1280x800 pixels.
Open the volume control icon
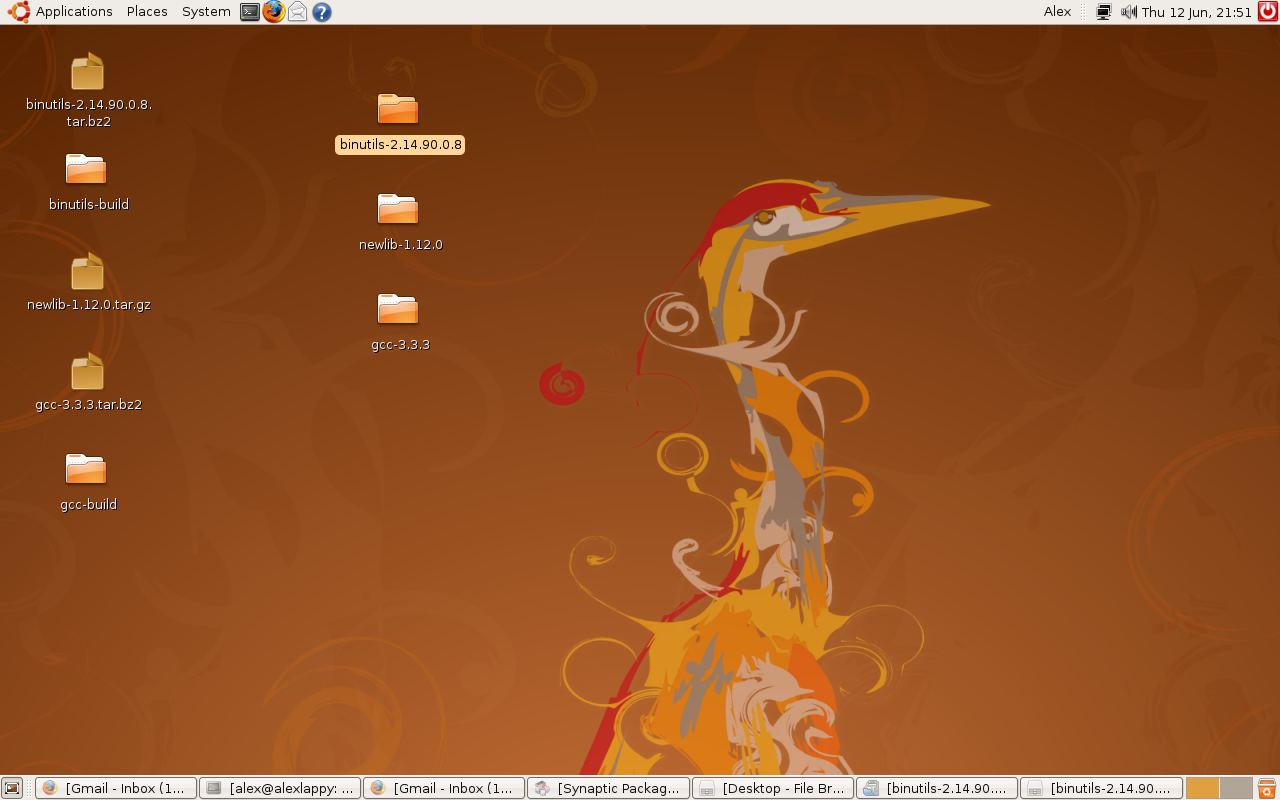pos(1129,12)
